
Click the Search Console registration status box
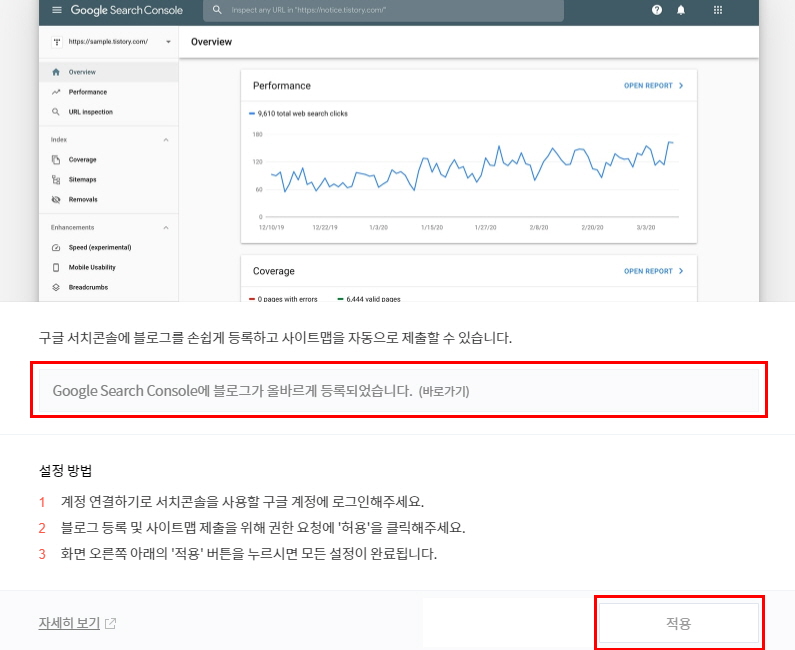coord(399,390)
